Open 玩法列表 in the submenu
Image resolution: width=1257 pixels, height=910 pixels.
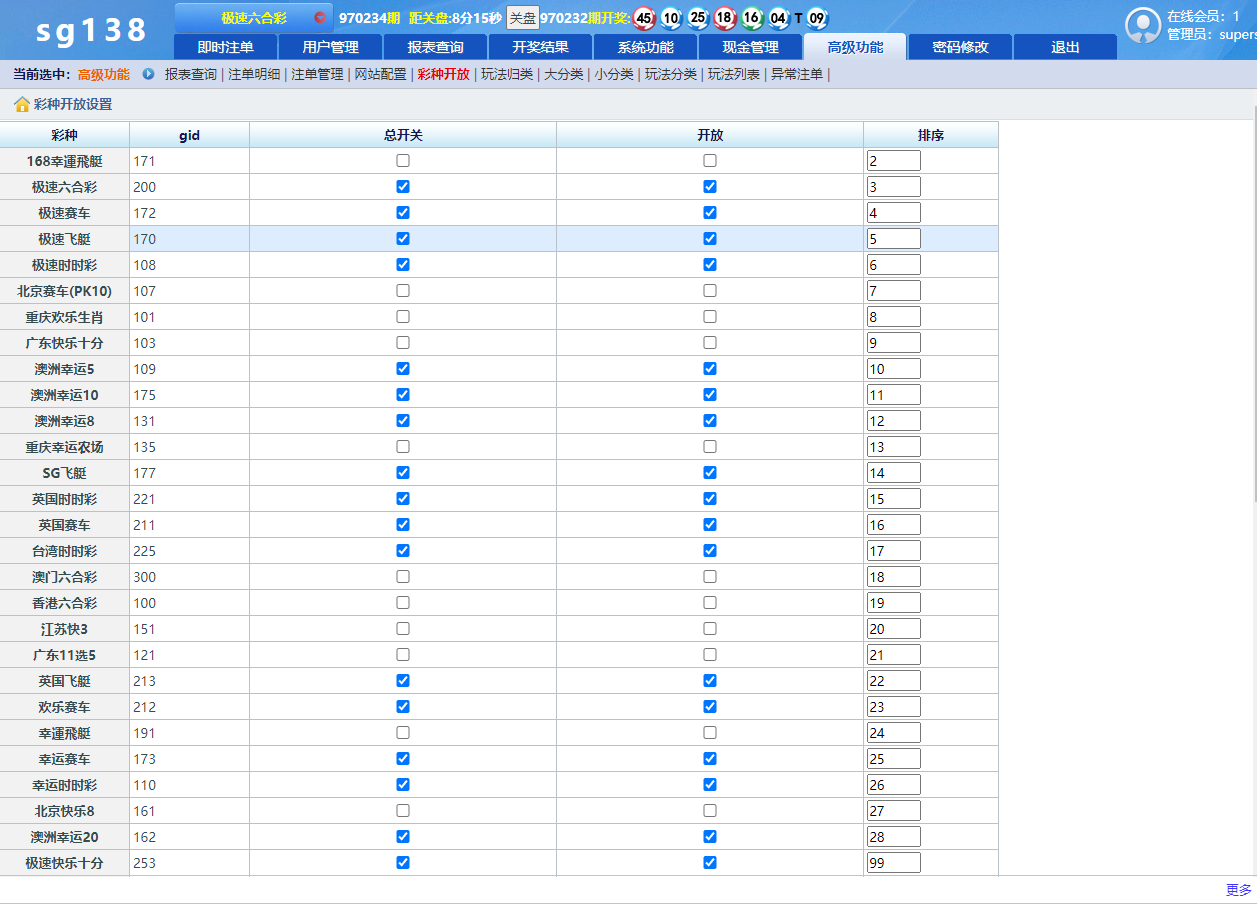tap(734, 74)
